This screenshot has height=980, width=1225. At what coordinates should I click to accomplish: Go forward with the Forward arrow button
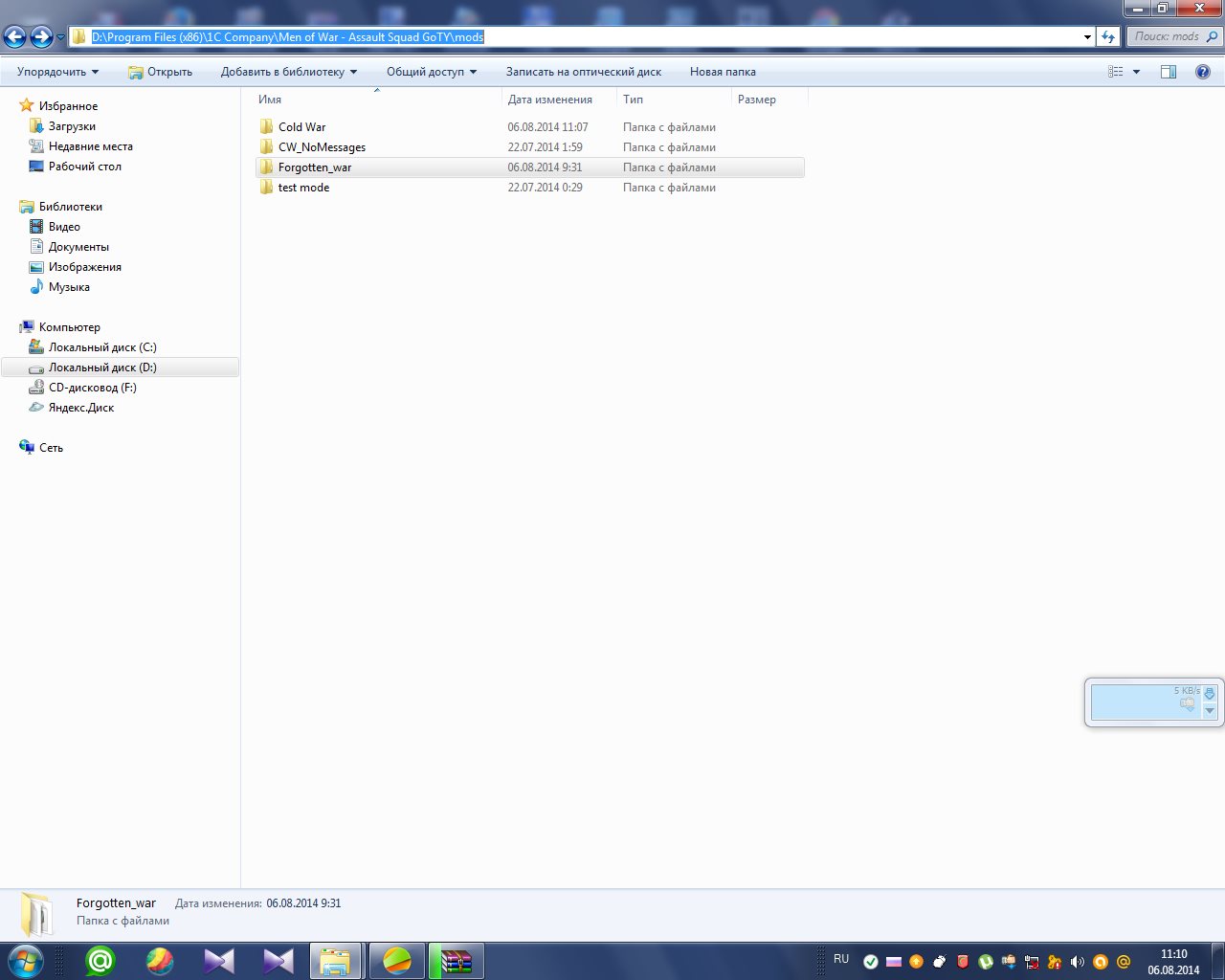coord(41,37)
